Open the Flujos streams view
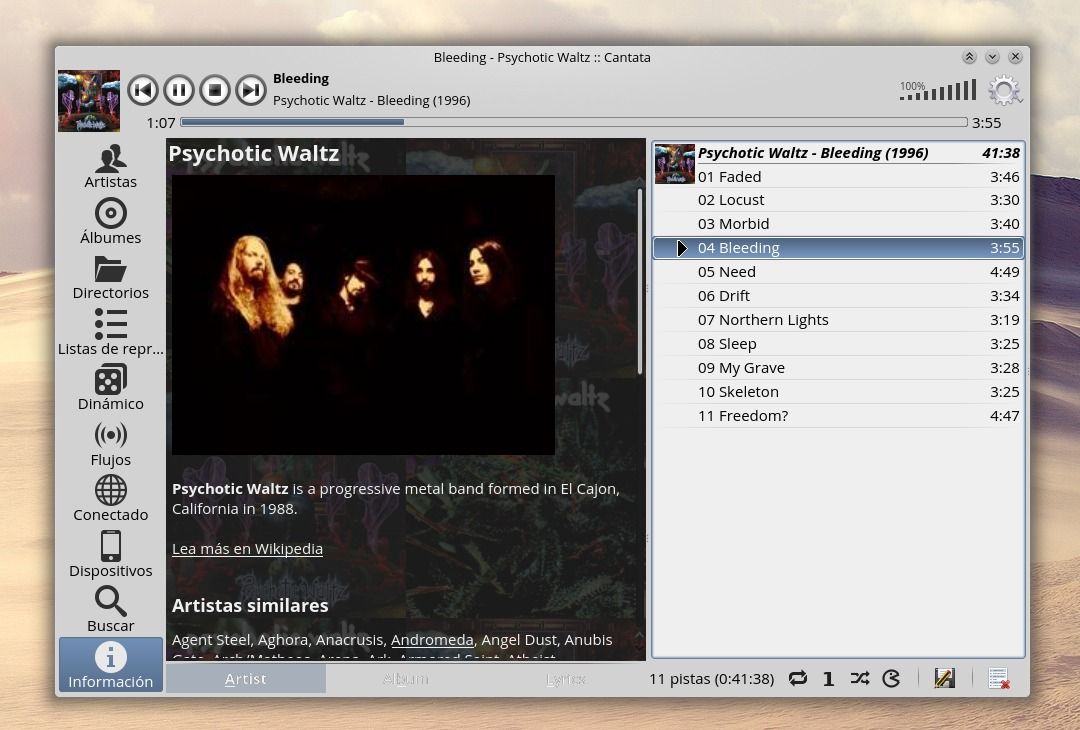The height and width of the screenshot is (730, 1080). tap(110, 443)
